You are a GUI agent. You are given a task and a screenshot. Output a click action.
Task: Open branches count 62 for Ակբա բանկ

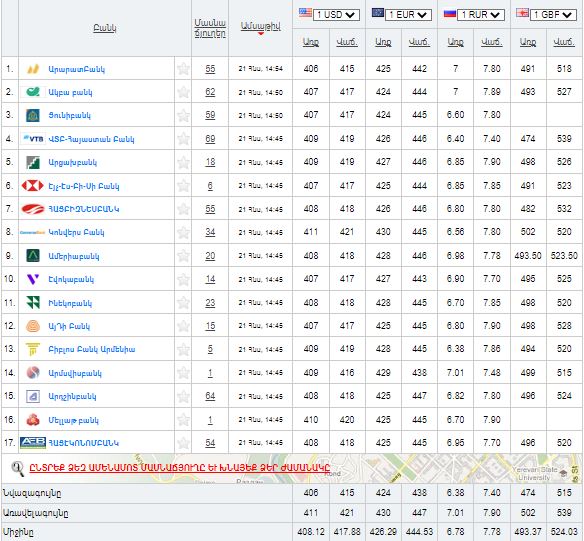(210, 92)
